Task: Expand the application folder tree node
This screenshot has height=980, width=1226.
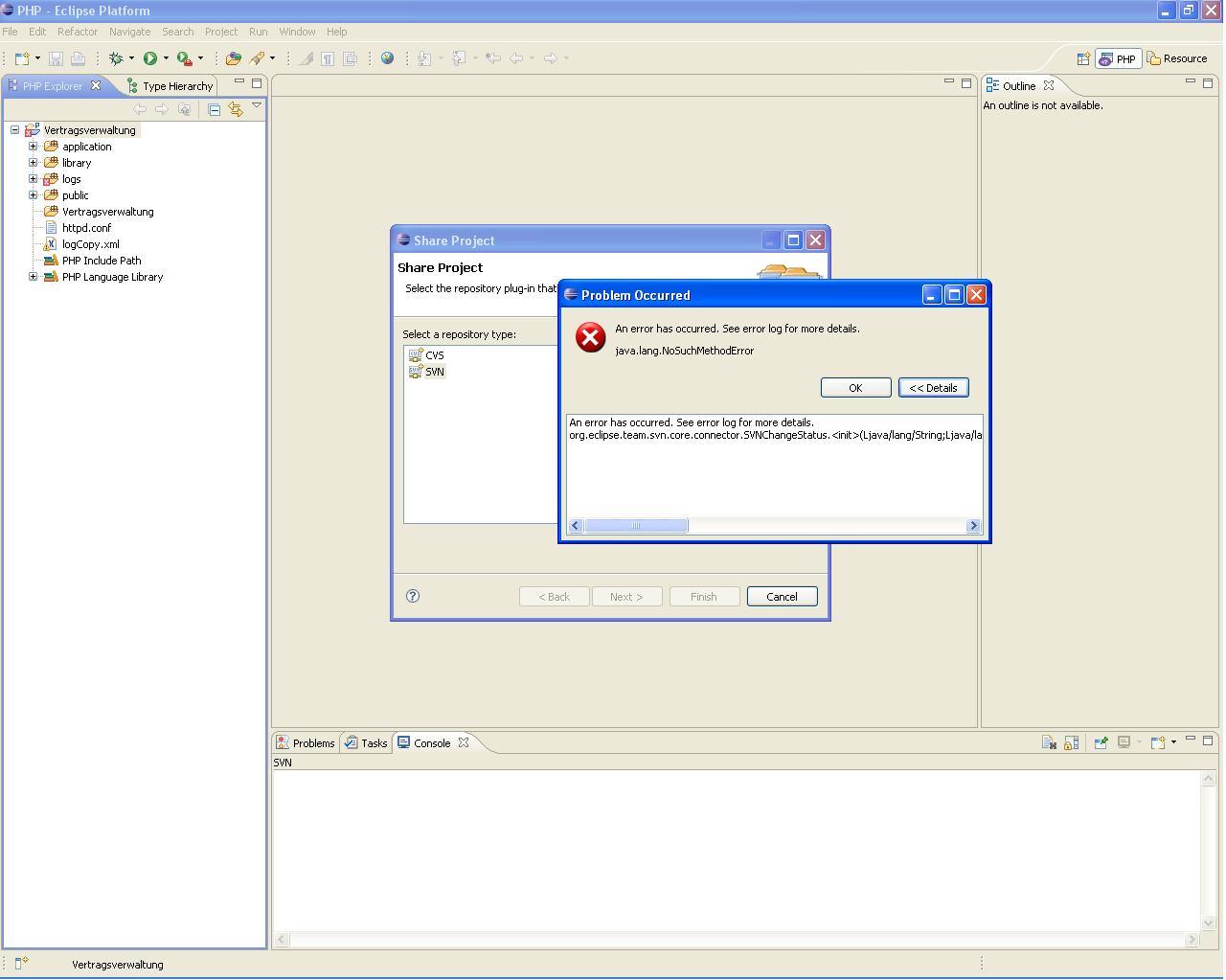Action: click(x=33, y=147)
